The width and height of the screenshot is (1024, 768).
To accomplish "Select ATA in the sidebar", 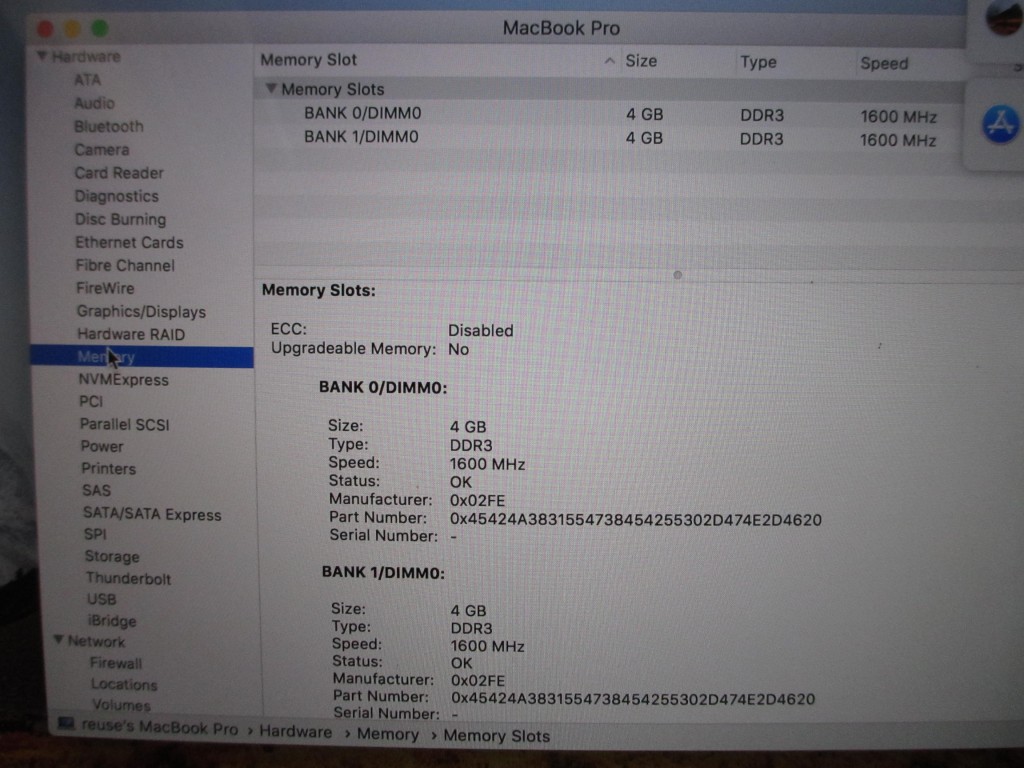I will coord(87,80).
